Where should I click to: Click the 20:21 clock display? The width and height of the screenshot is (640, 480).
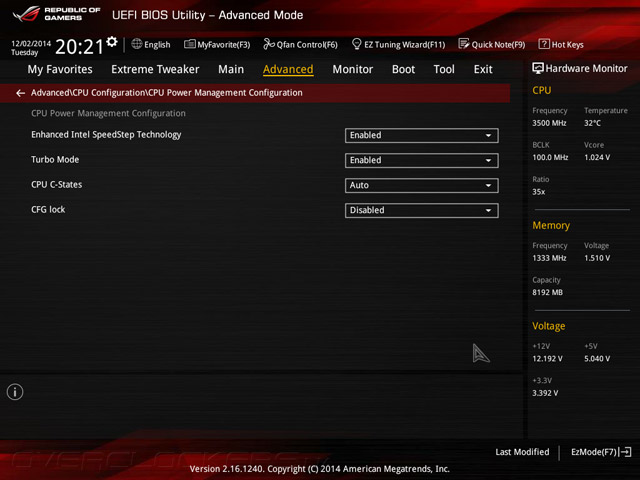pos(80,47)
